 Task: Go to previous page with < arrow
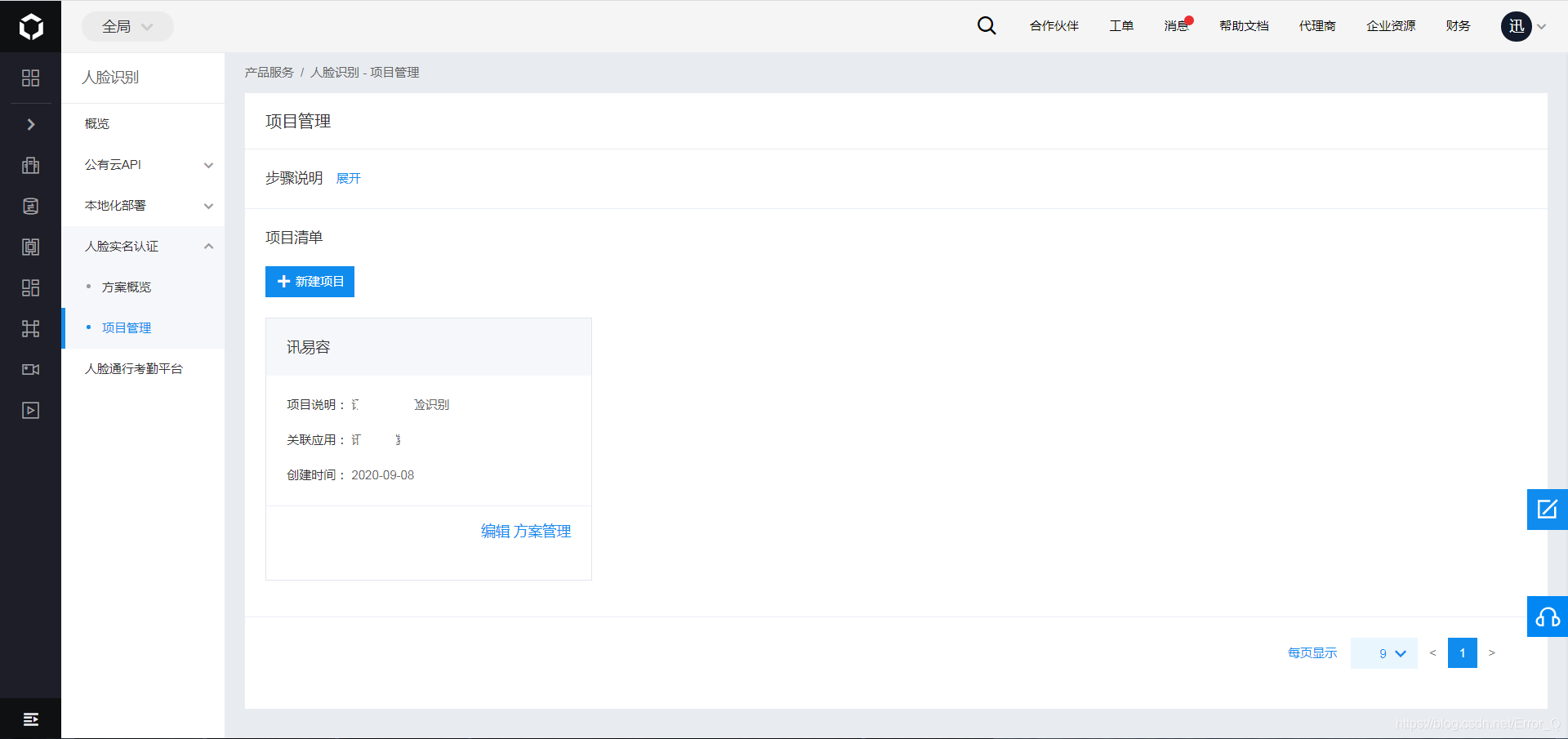pos(1432,653)
